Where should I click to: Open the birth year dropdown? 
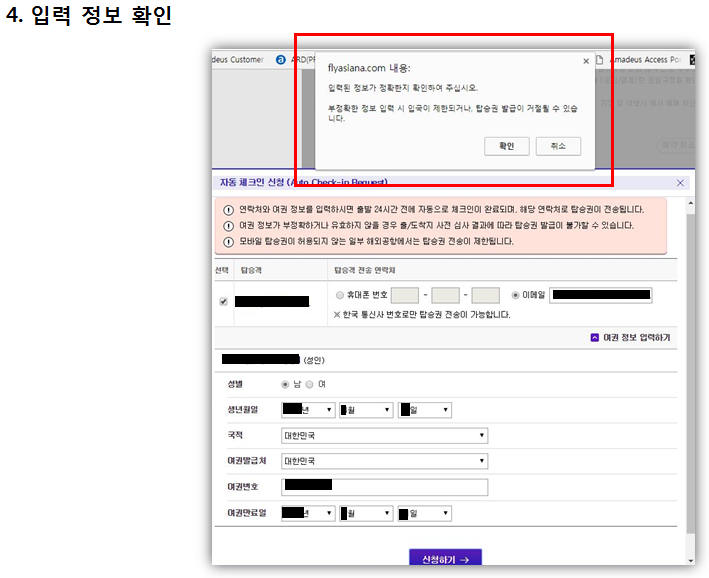coord(307,409)
